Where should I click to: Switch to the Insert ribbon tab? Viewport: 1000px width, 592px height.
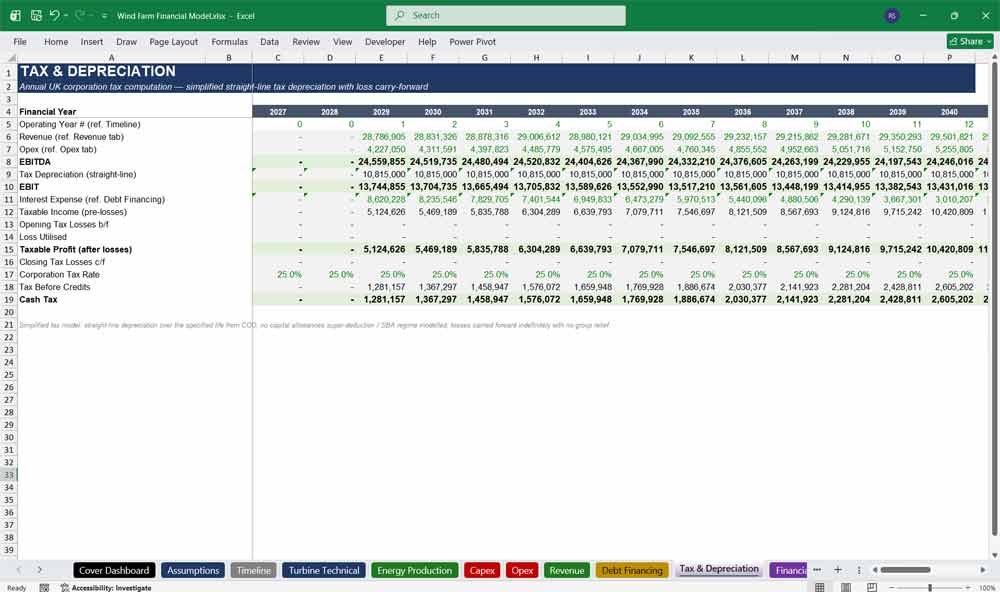click(x=92, y=41)
